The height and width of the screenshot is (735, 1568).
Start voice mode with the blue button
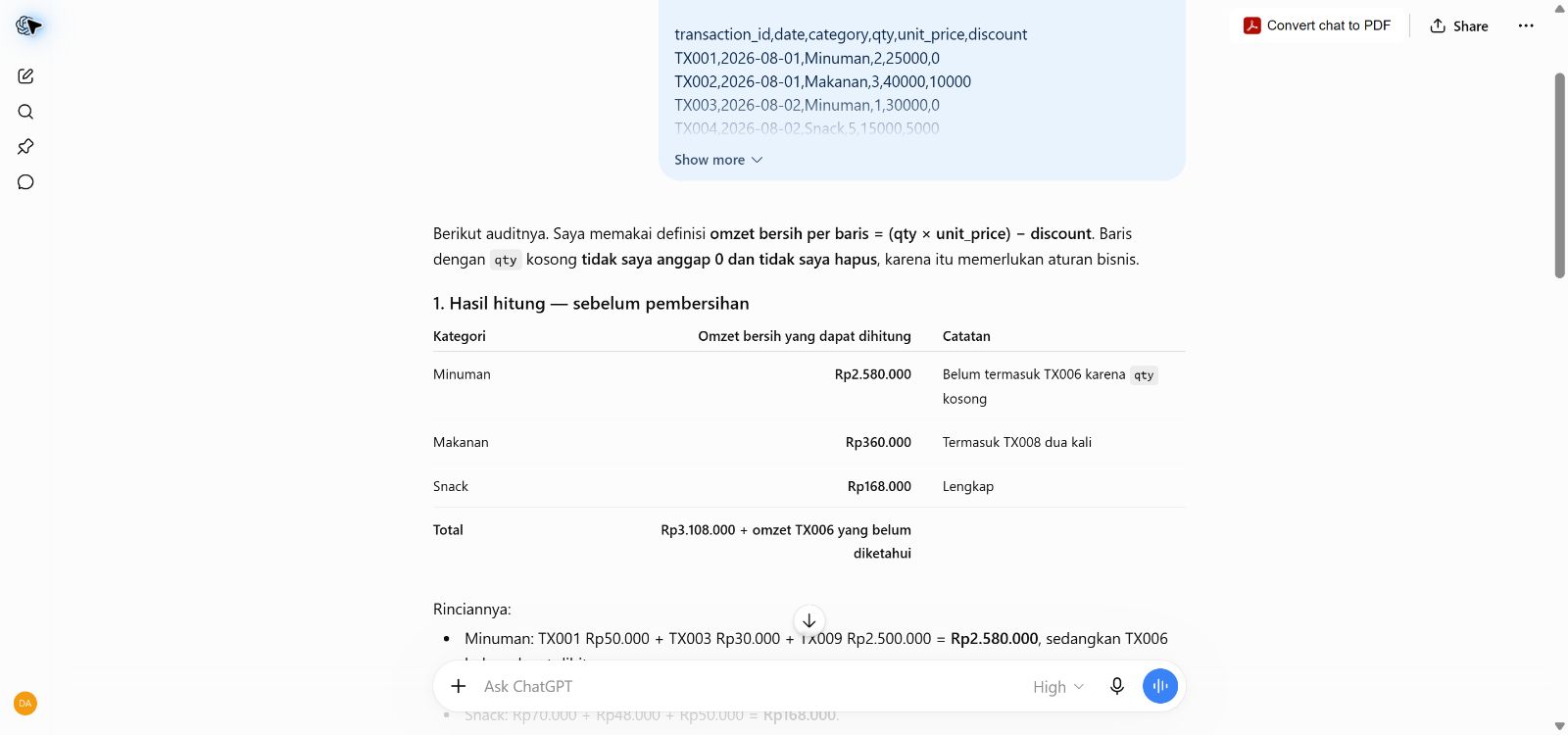point(1160,686)
